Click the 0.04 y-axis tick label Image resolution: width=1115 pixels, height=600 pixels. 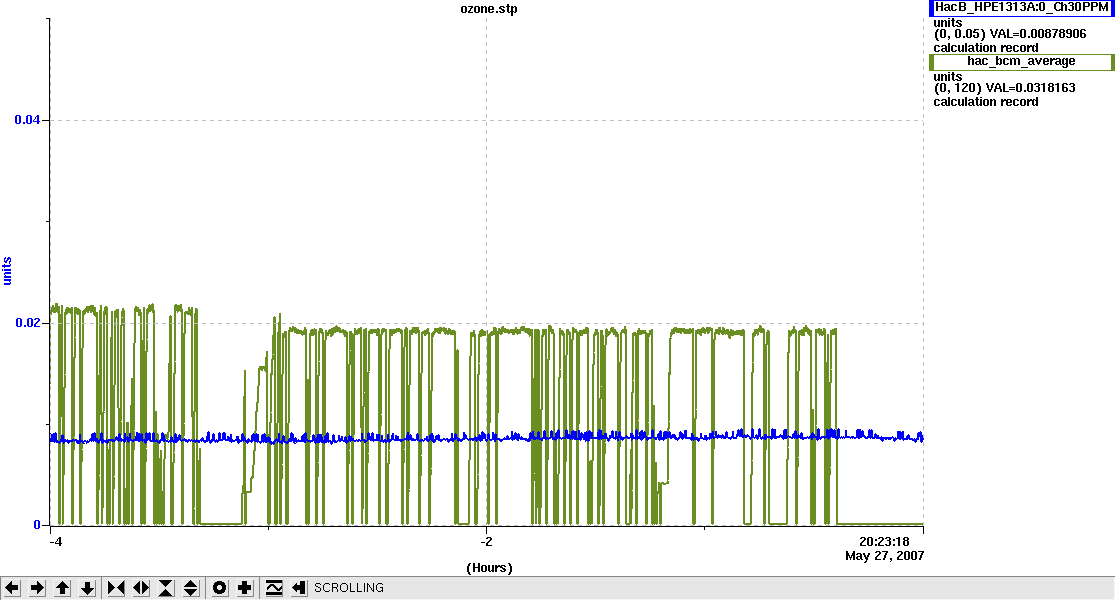click(x=26, y=120)
